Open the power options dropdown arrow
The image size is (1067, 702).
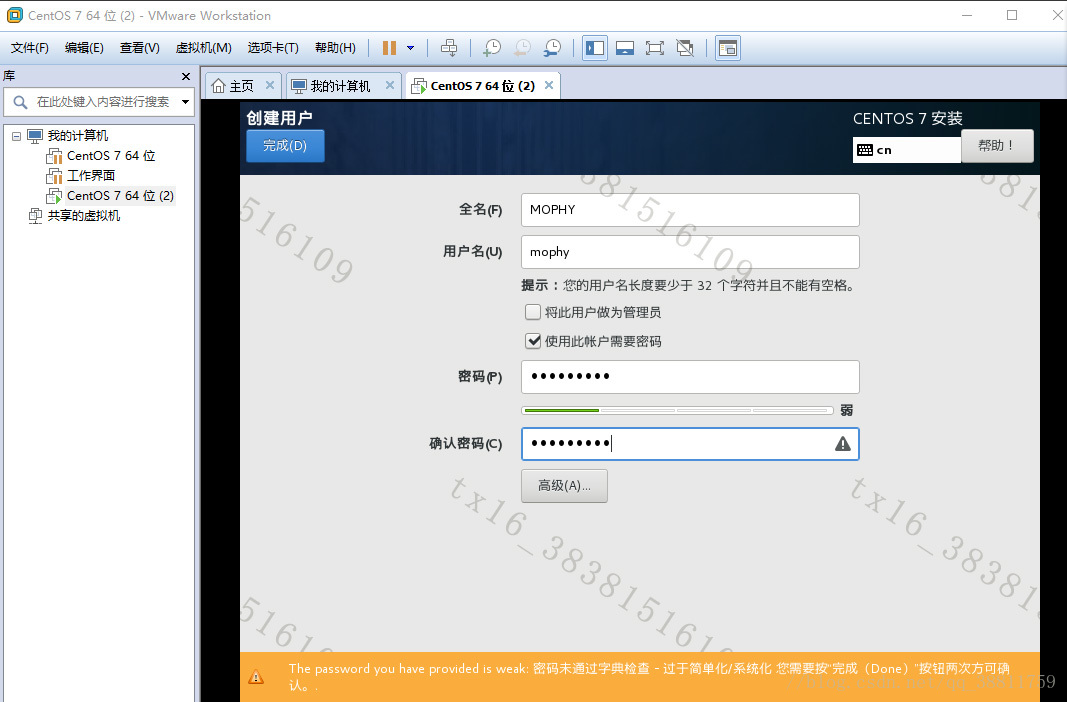coord(410,48)
